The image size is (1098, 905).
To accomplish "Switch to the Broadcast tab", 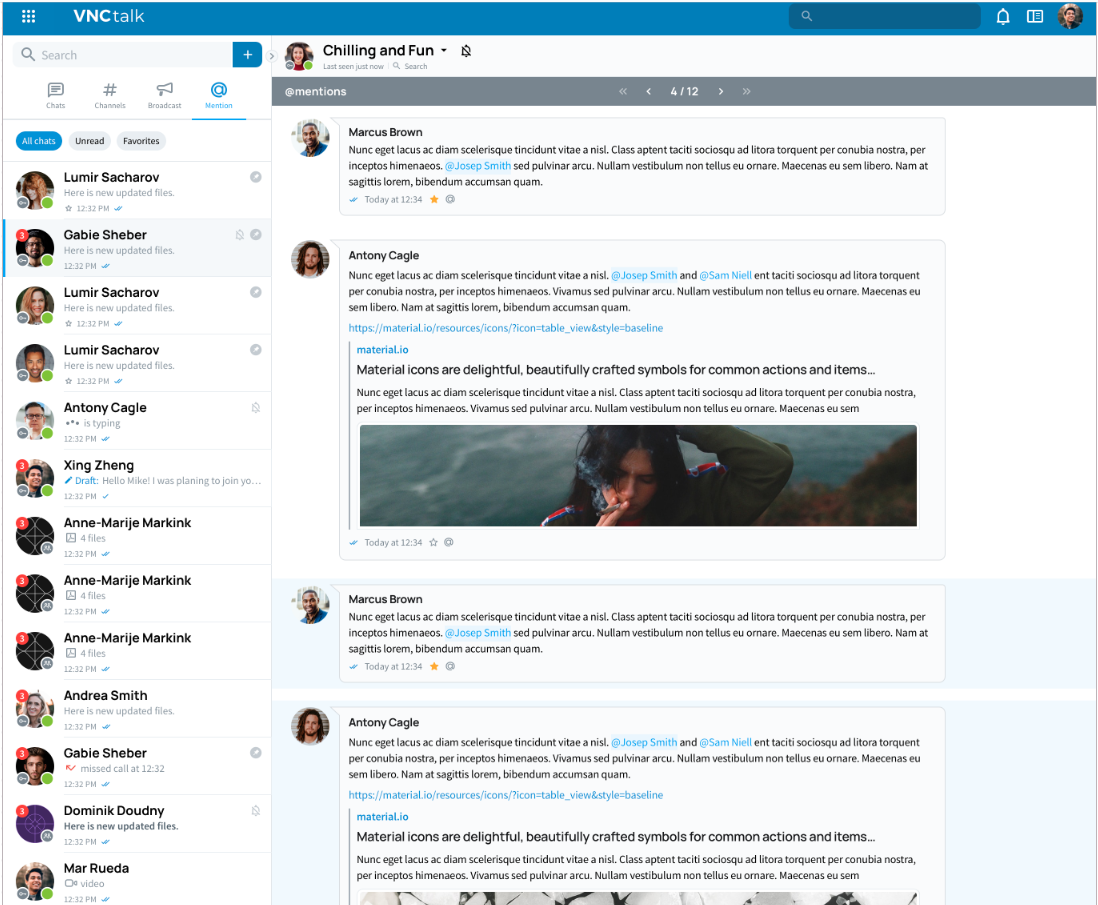I will point(165,95).
